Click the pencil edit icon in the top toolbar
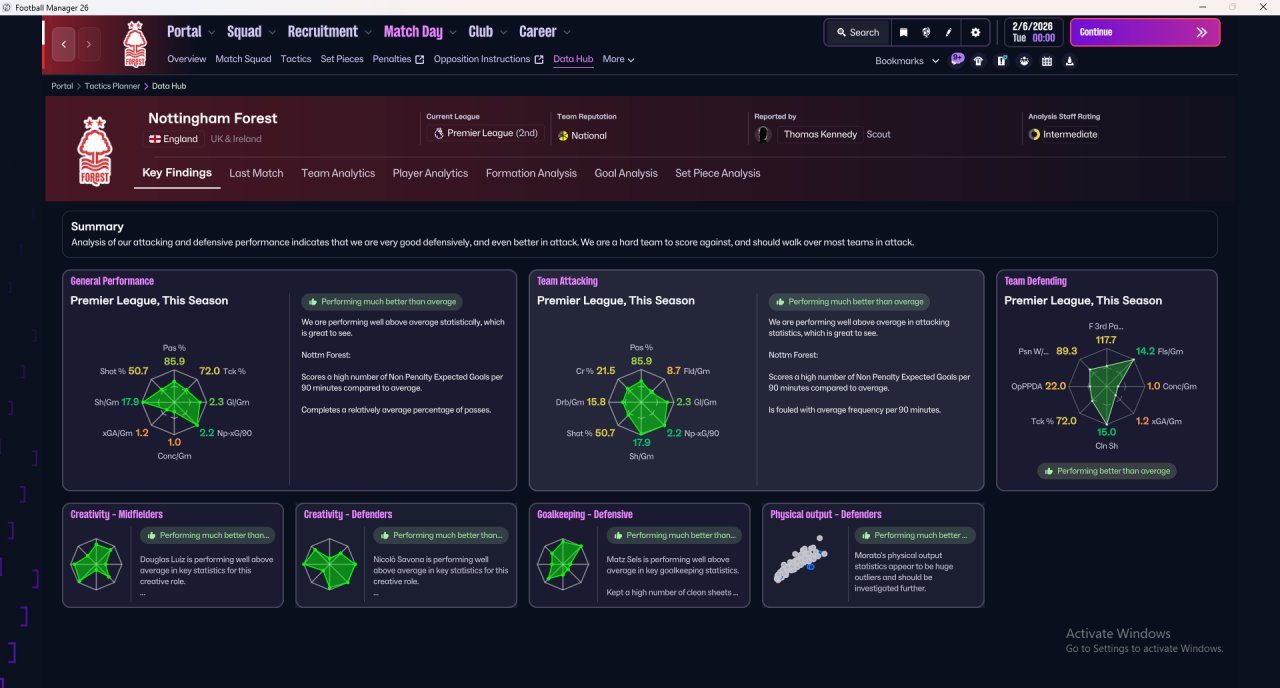Screen dimensions: 1280x688 [x=949, y=32]
